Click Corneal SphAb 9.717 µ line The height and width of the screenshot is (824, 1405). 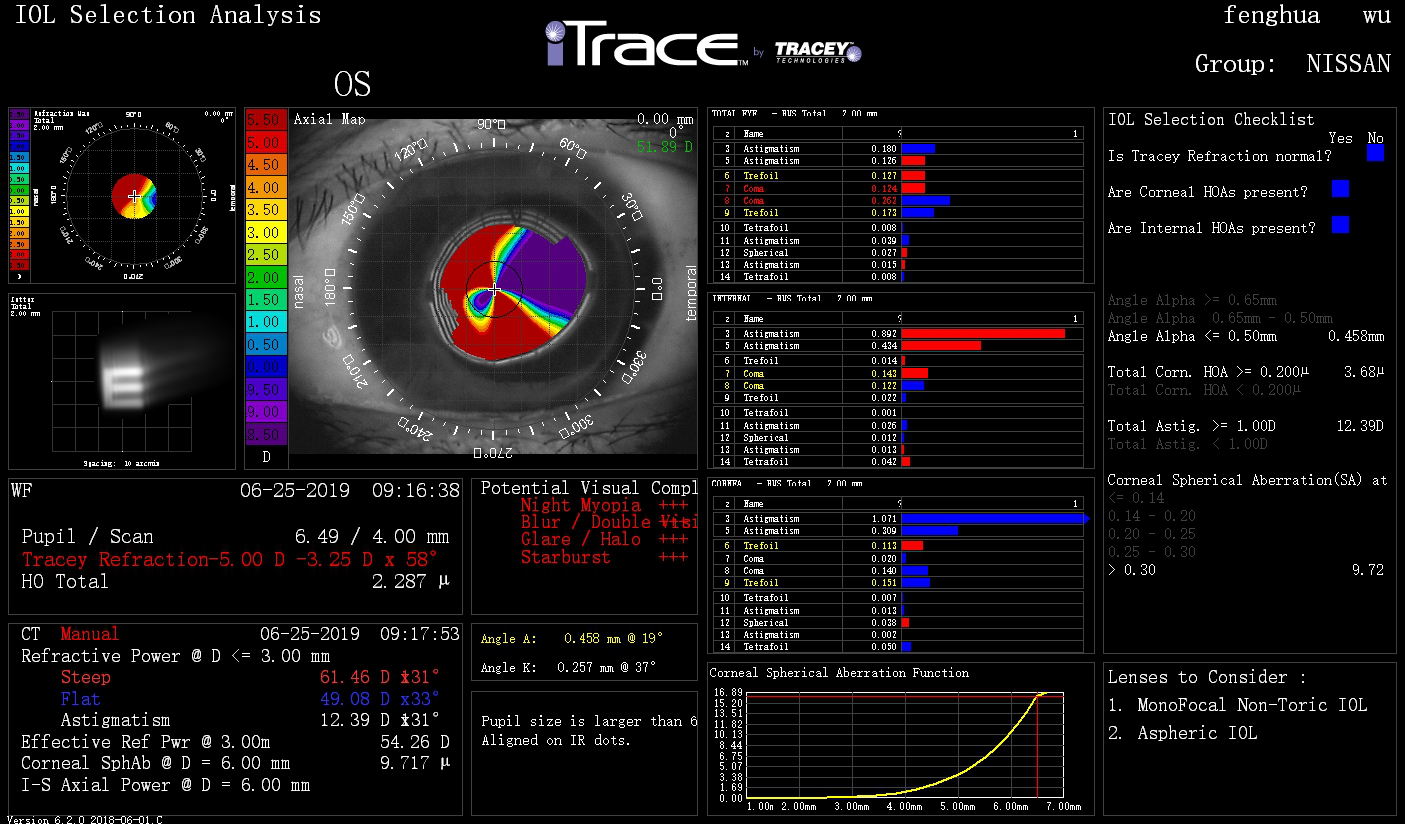coord(236,763)
